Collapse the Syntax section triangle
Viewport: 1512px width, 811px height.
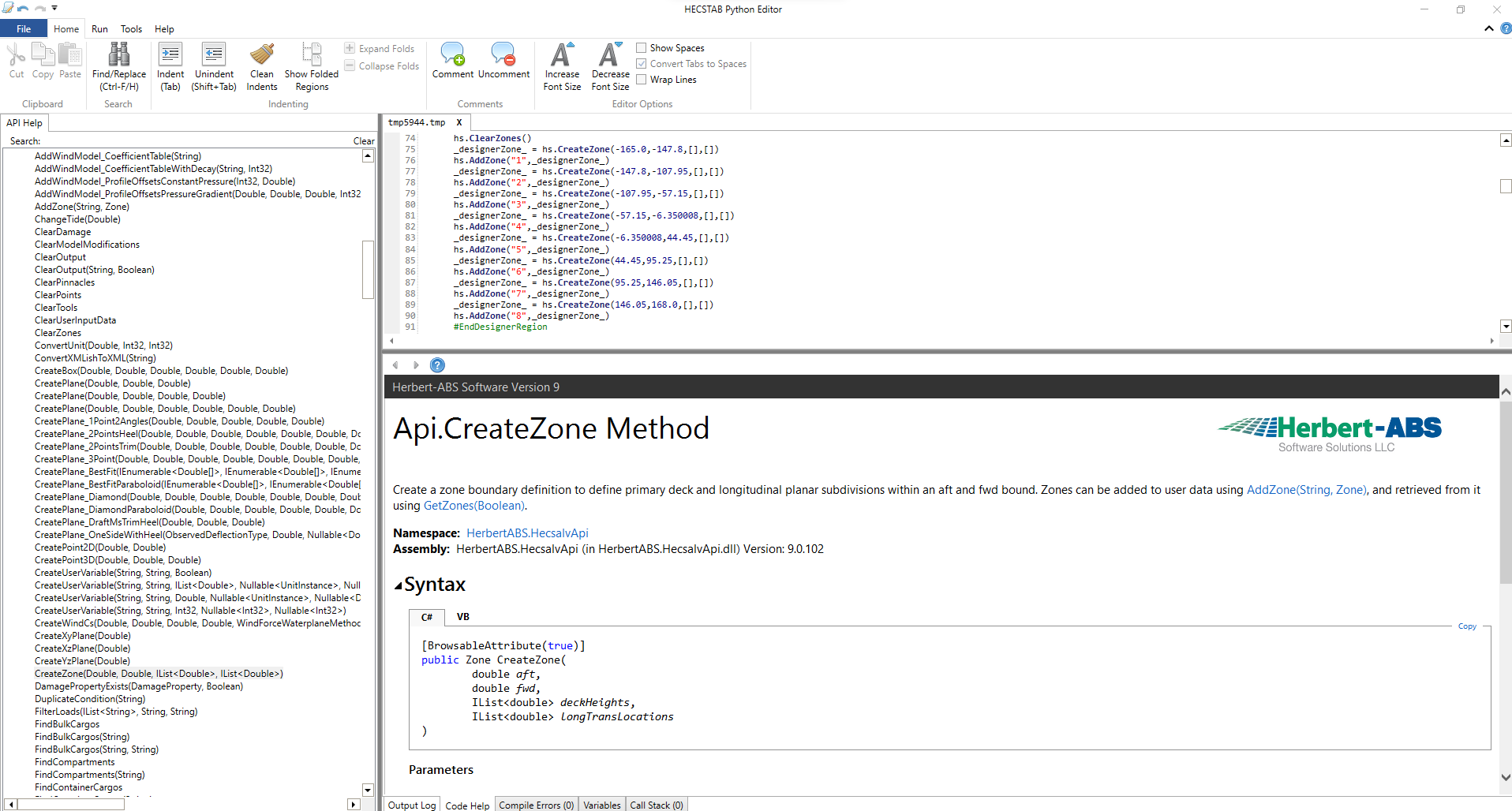pos(399,585)
